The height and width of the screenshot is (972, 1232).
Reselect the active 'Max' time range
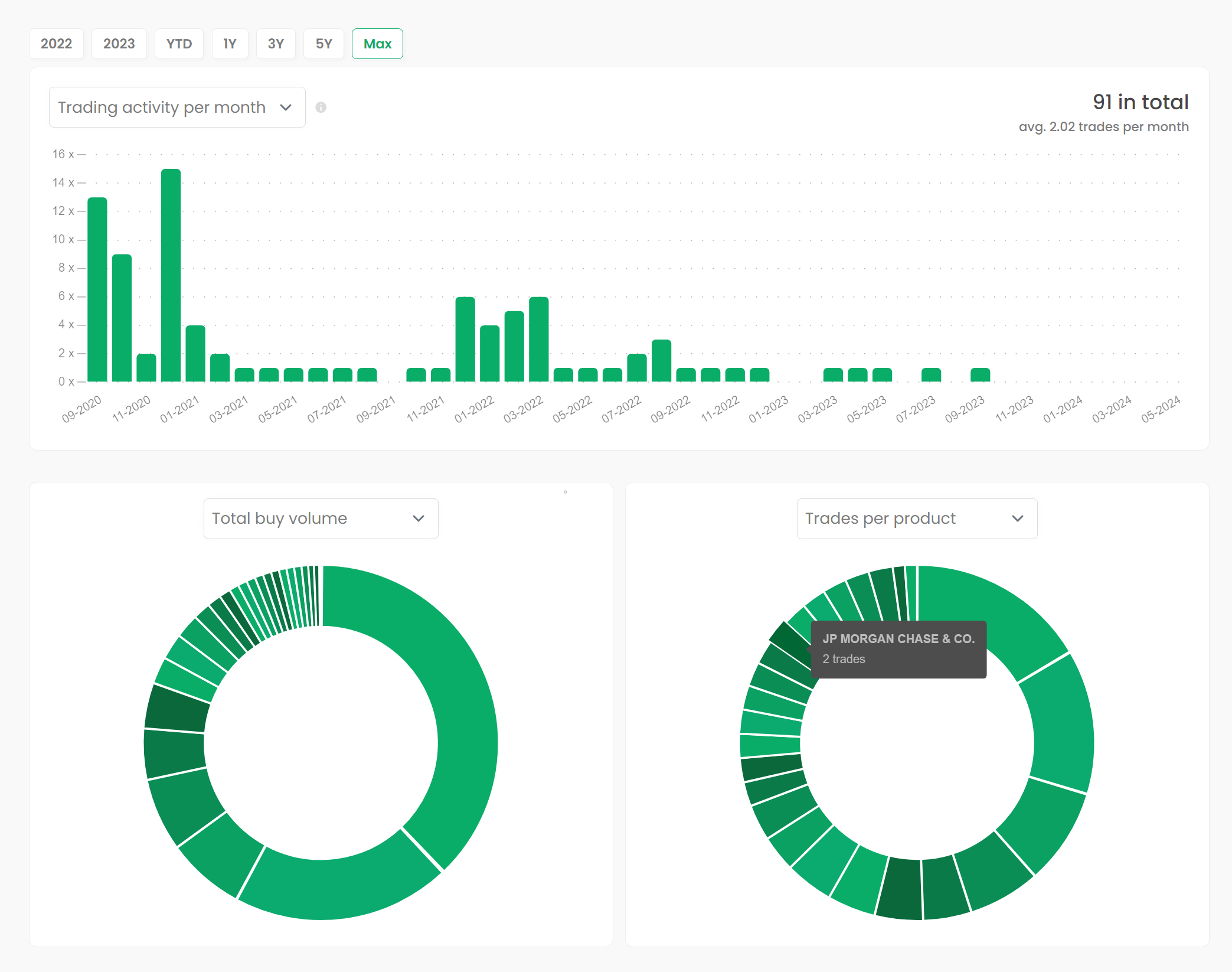tap(377, 43)
